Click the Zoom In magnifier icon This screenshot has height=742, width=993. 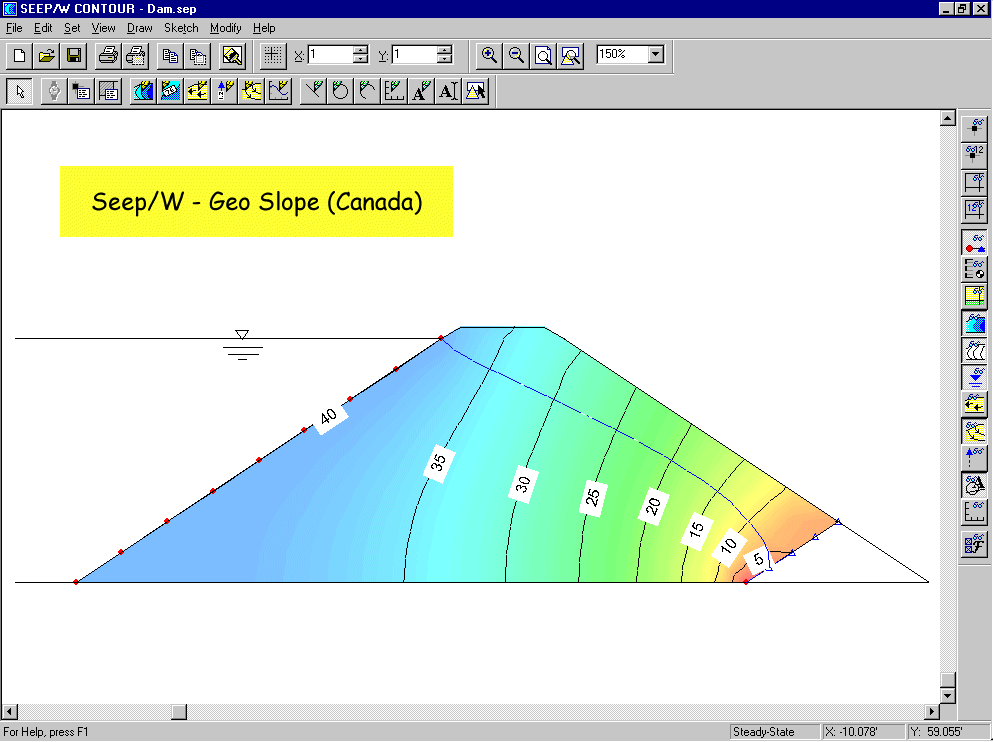pyautogui.click(x=489, y=55)
